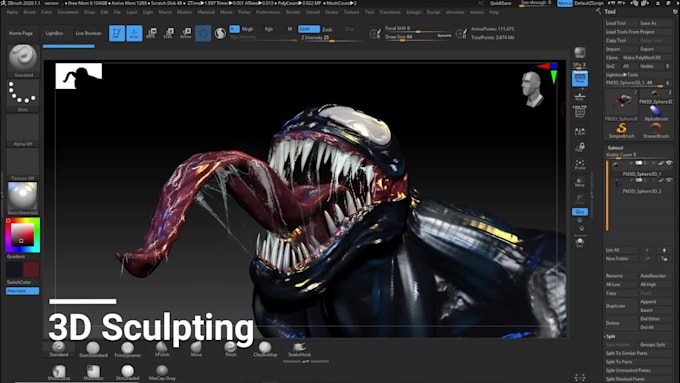This screenshot has width=680, height=383.
Task: Adjust the Focal Shift slider
Action: [418, 29]
